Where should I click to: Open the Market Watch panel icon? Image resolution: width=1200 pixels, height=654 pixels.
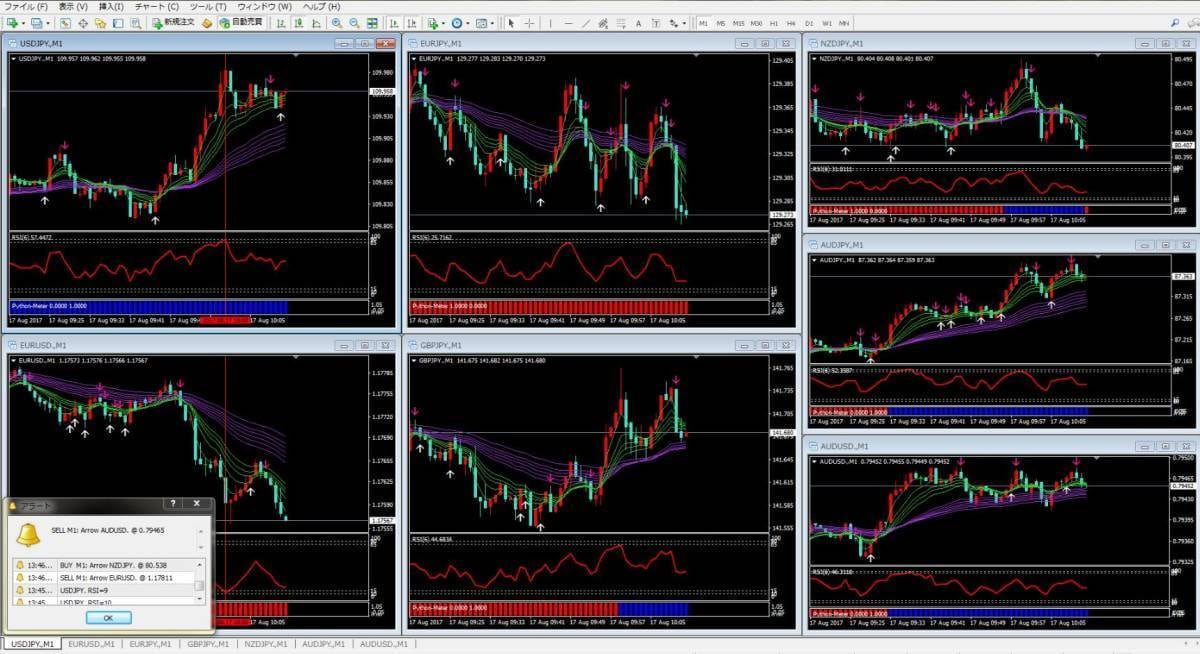(x=65, y=23)
